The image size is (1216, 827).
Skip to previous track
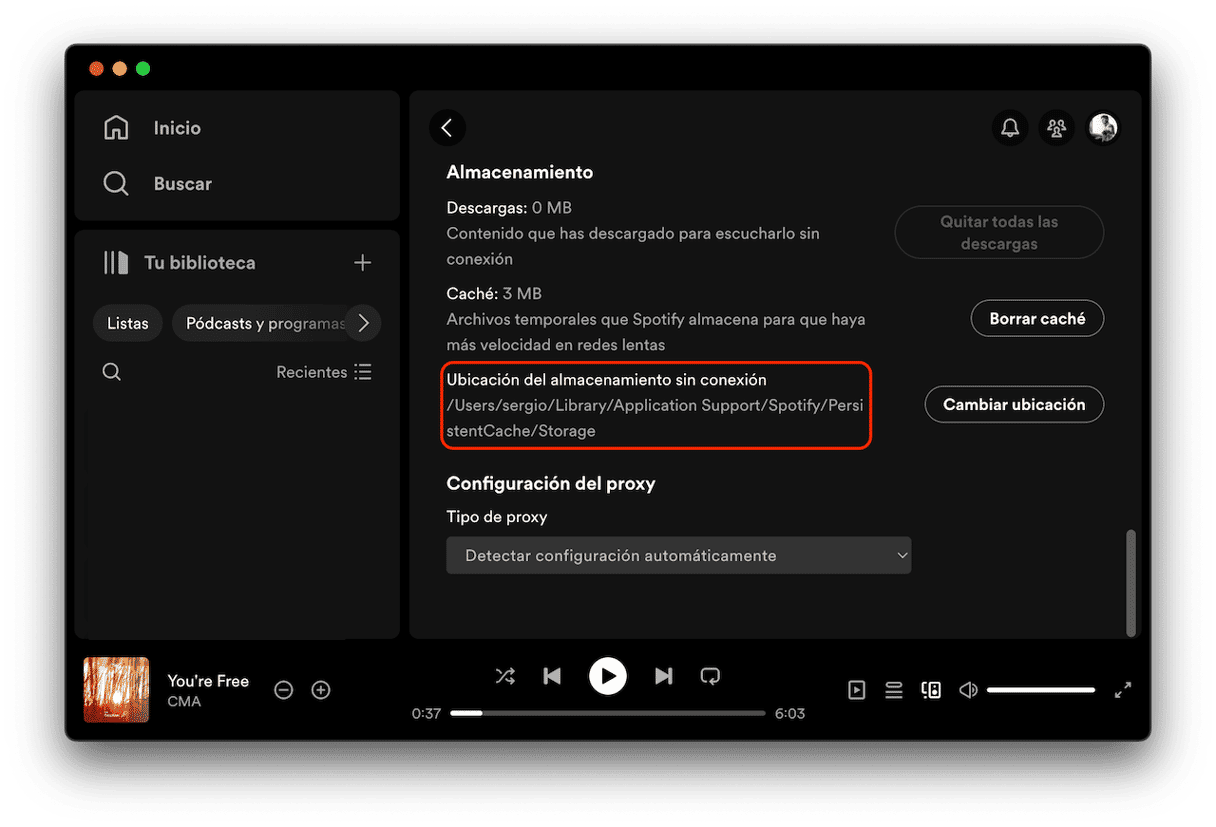tap(552, 677)
